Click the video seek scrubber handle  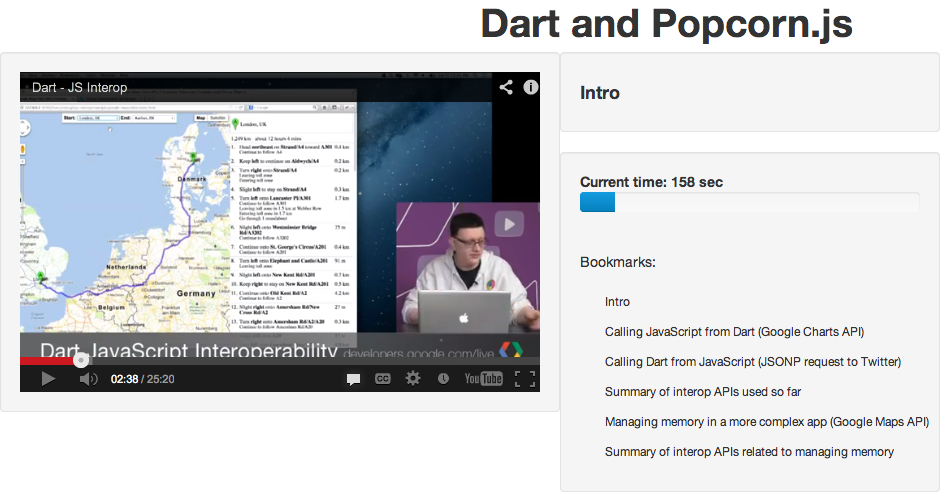click(x=81, y=361)
